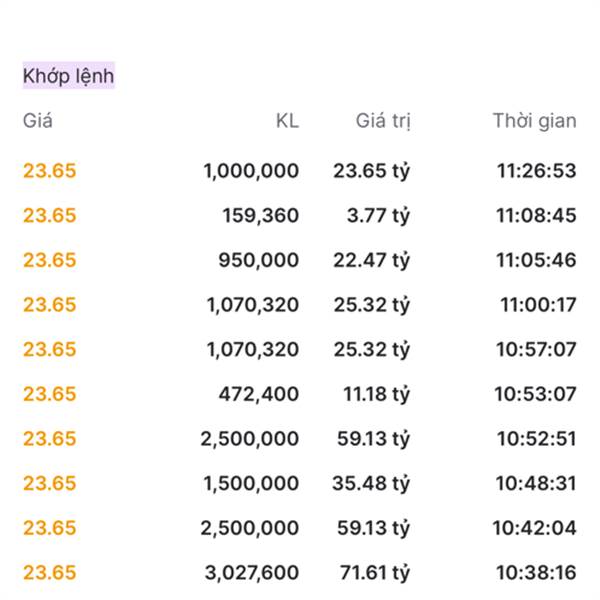This screenshot has width=600, height=600.
Task: Select the trade at 11:00:17
Action: (538, 305)
